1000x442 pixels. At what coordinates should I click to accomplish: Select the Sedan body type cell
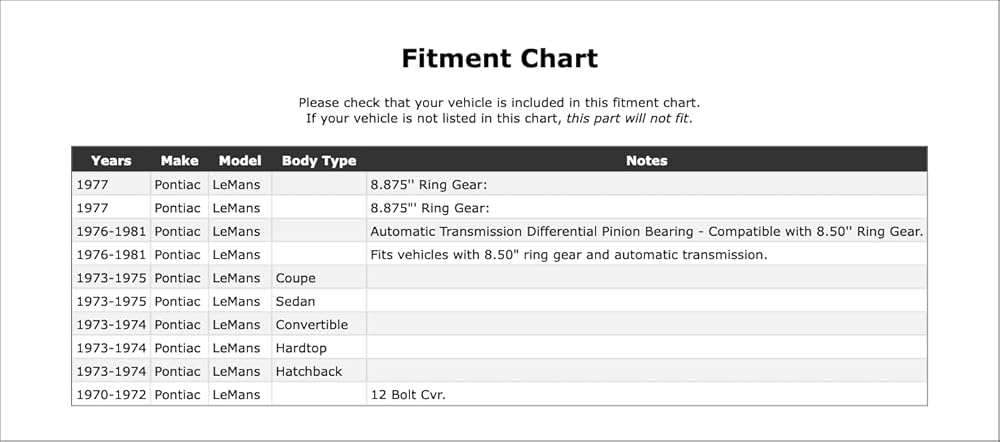point(319,301)
